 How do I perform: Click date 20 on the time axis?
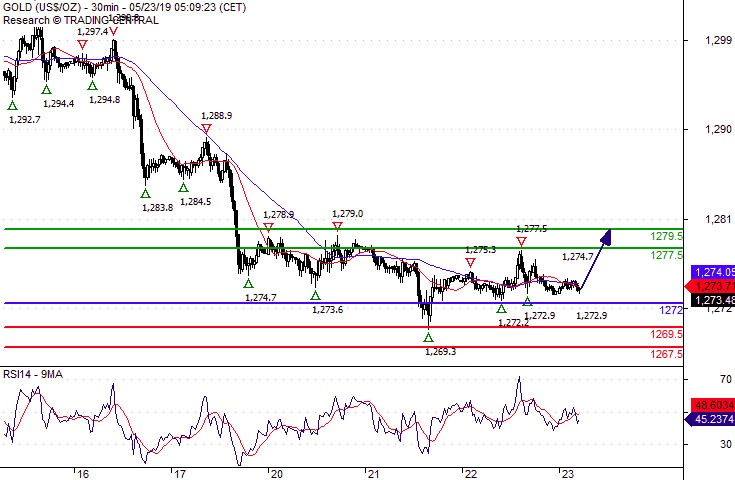tap(277, 474)
